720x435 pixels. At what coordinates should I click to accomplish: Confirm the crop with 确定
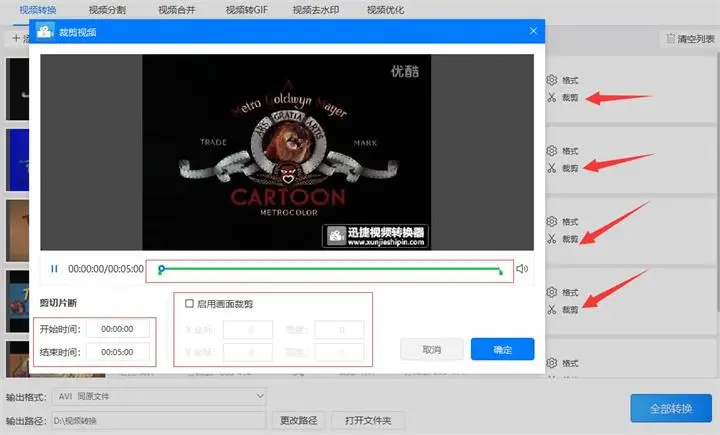pos(502,349)
